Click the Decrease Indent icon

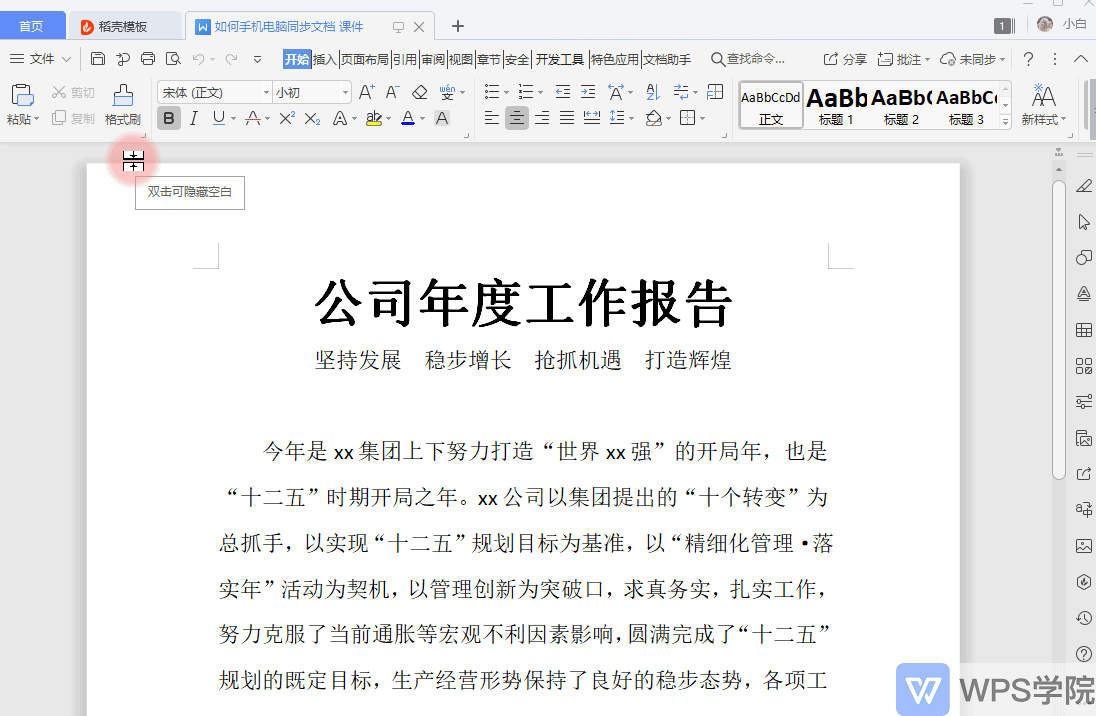(563, 92)
